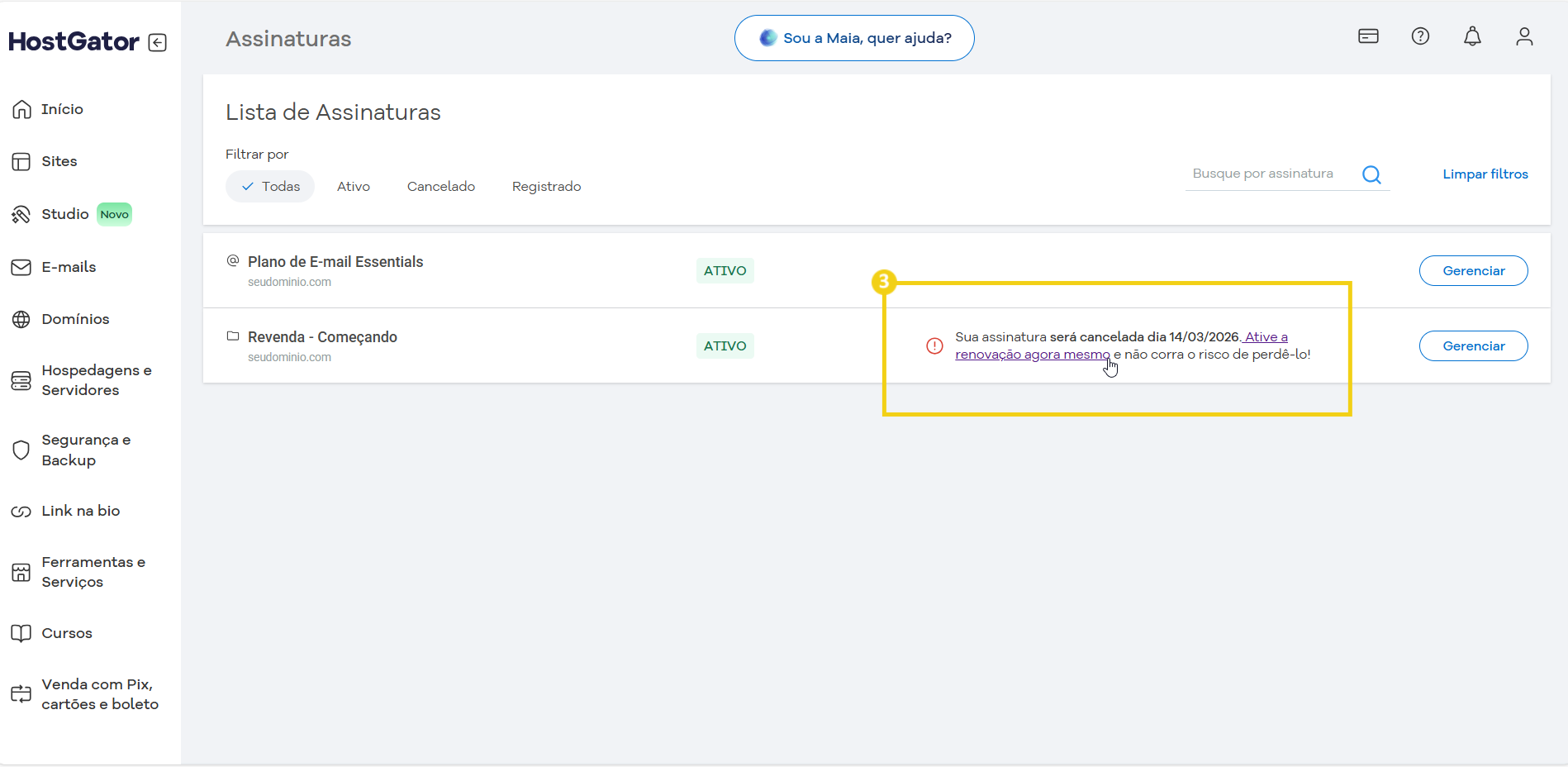
Task: Click Gerenciar for Revenda - Começando
Action: pyautogui.click(x=1474, y=346)
